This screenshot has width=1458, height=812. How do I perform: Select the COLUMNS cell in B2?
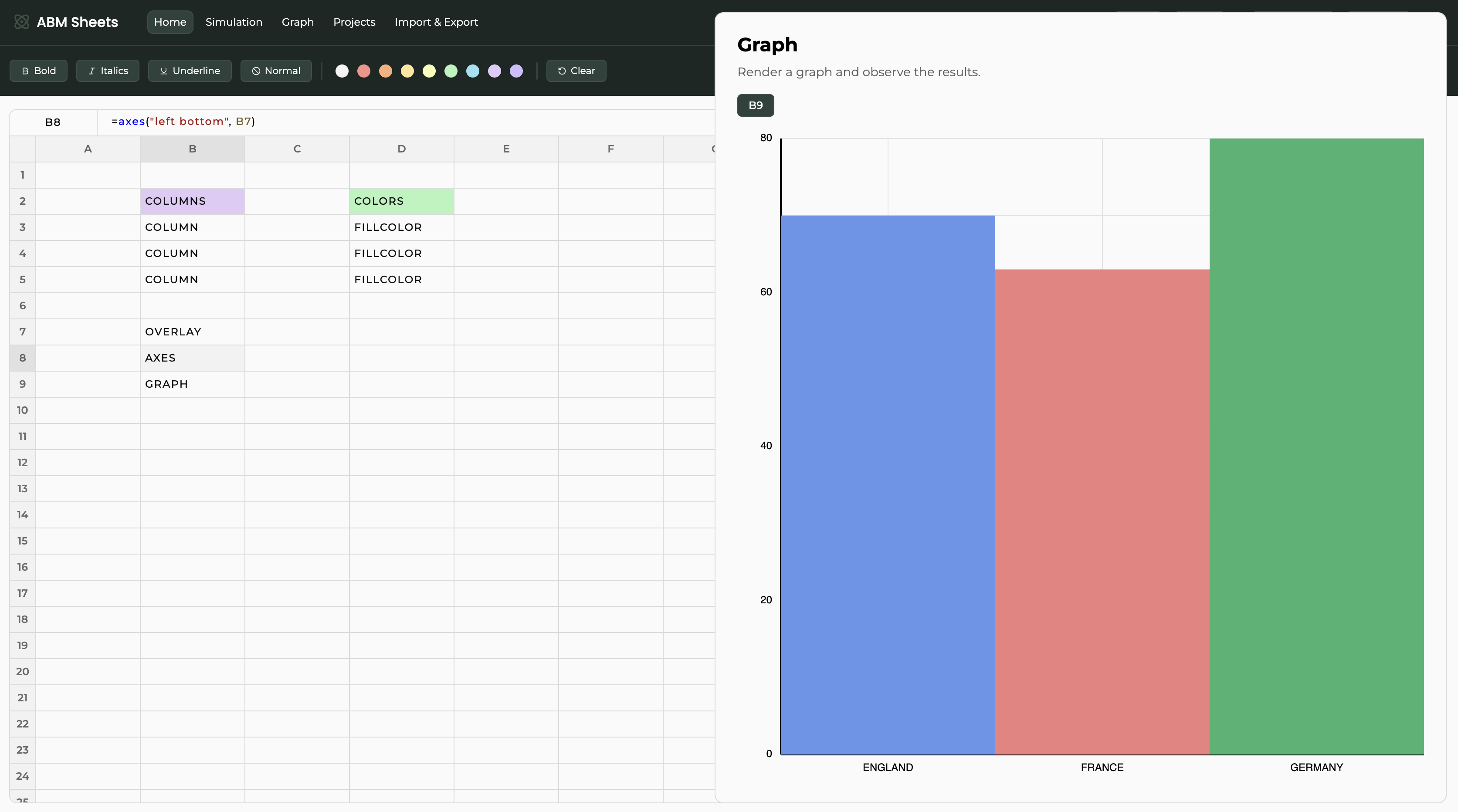click(x=193, y=201)
